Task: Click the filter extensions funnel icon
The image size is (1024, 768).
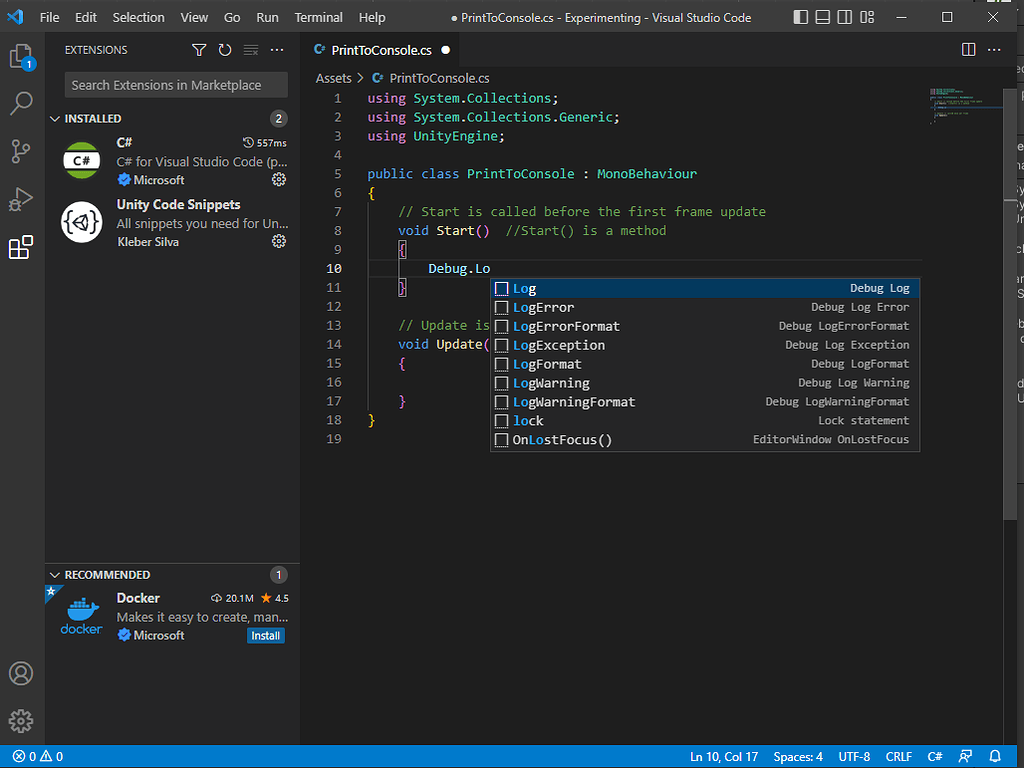Action: click(199, 50)
